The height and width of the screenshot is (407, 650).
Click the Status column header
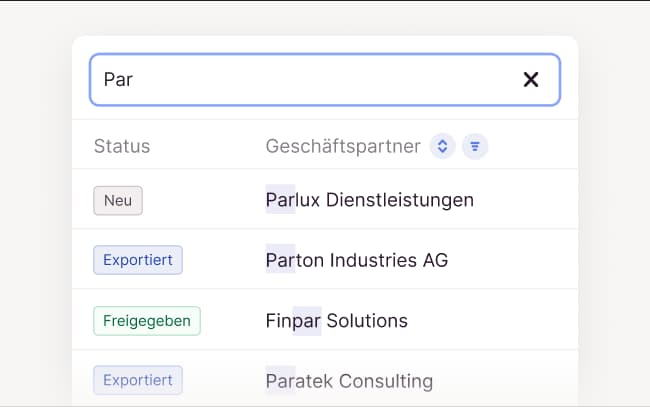click(122, 147)
